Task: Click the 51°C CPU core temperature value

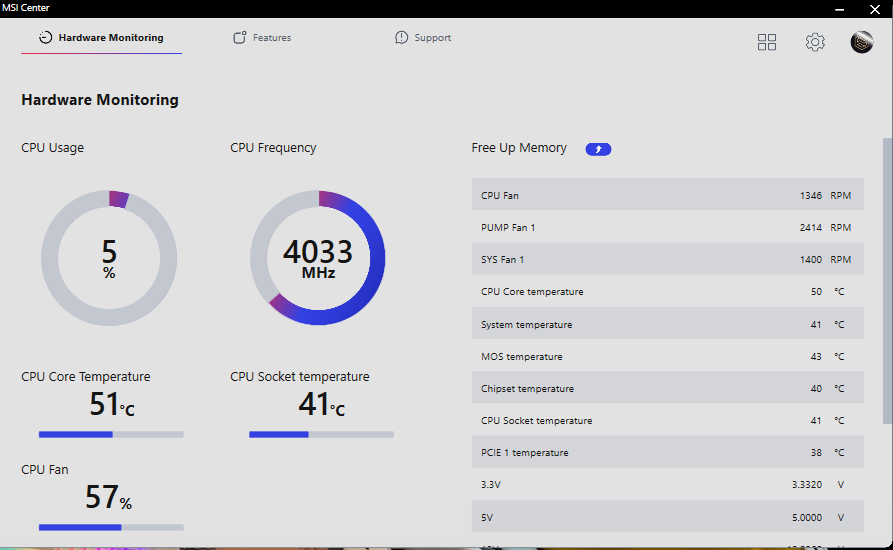Action: 112,404
